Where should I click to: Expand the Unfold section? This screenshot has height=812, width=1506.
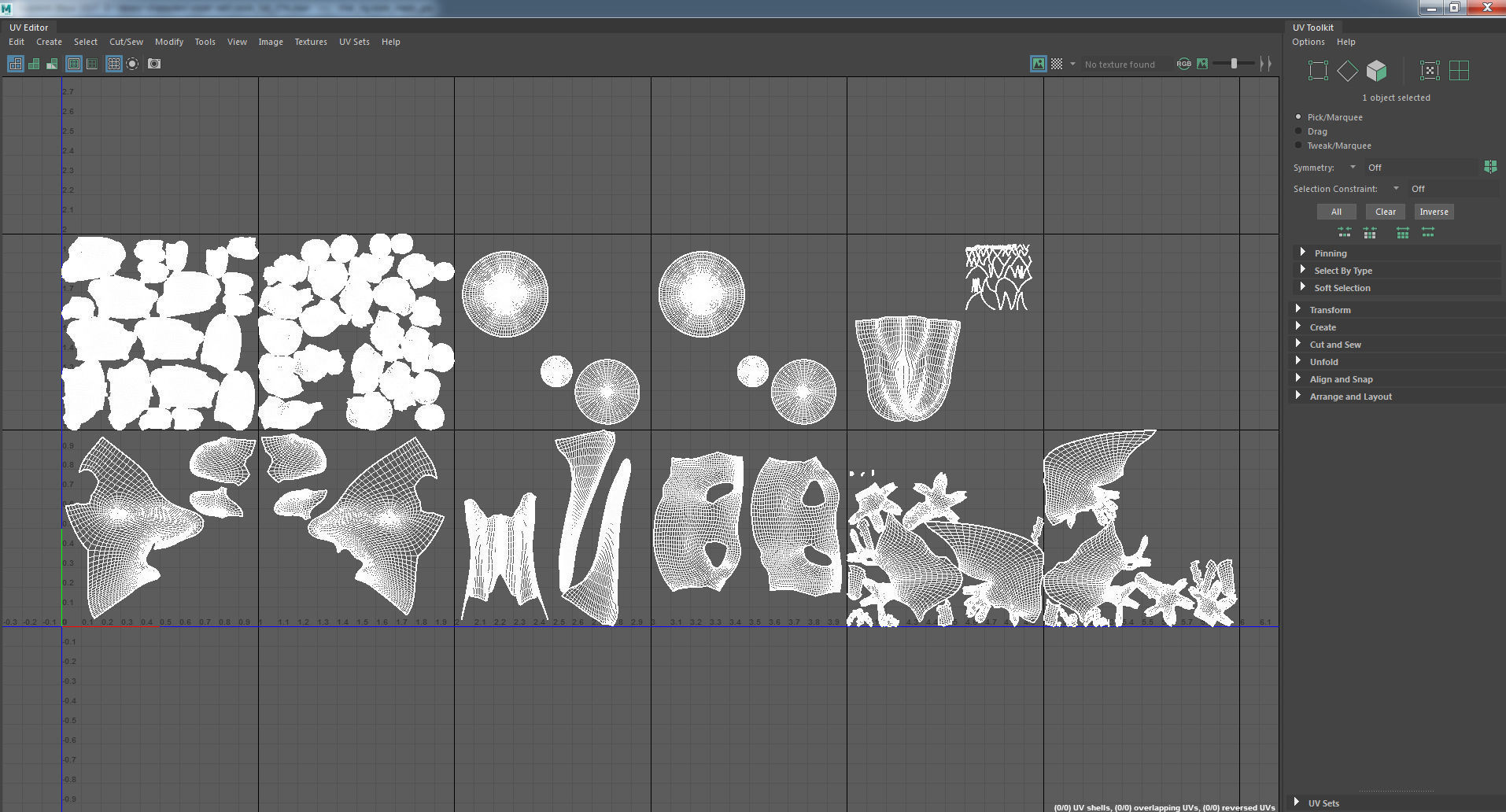click(x=1397, y=361)
